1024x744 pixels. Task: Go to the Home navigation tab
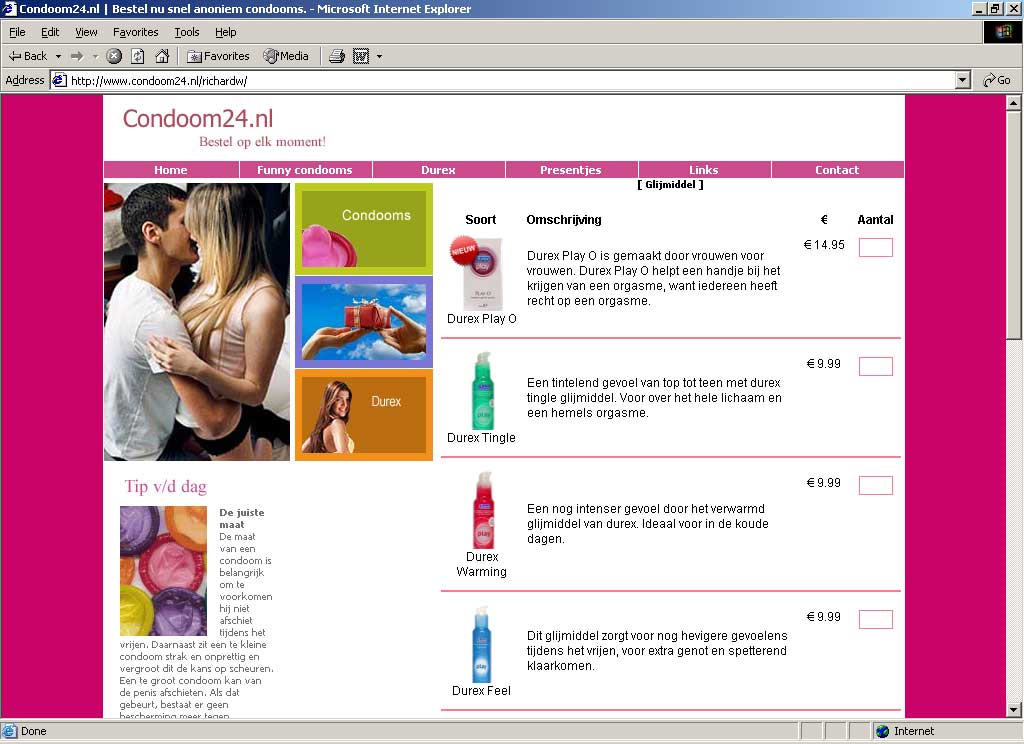point(170,170)
